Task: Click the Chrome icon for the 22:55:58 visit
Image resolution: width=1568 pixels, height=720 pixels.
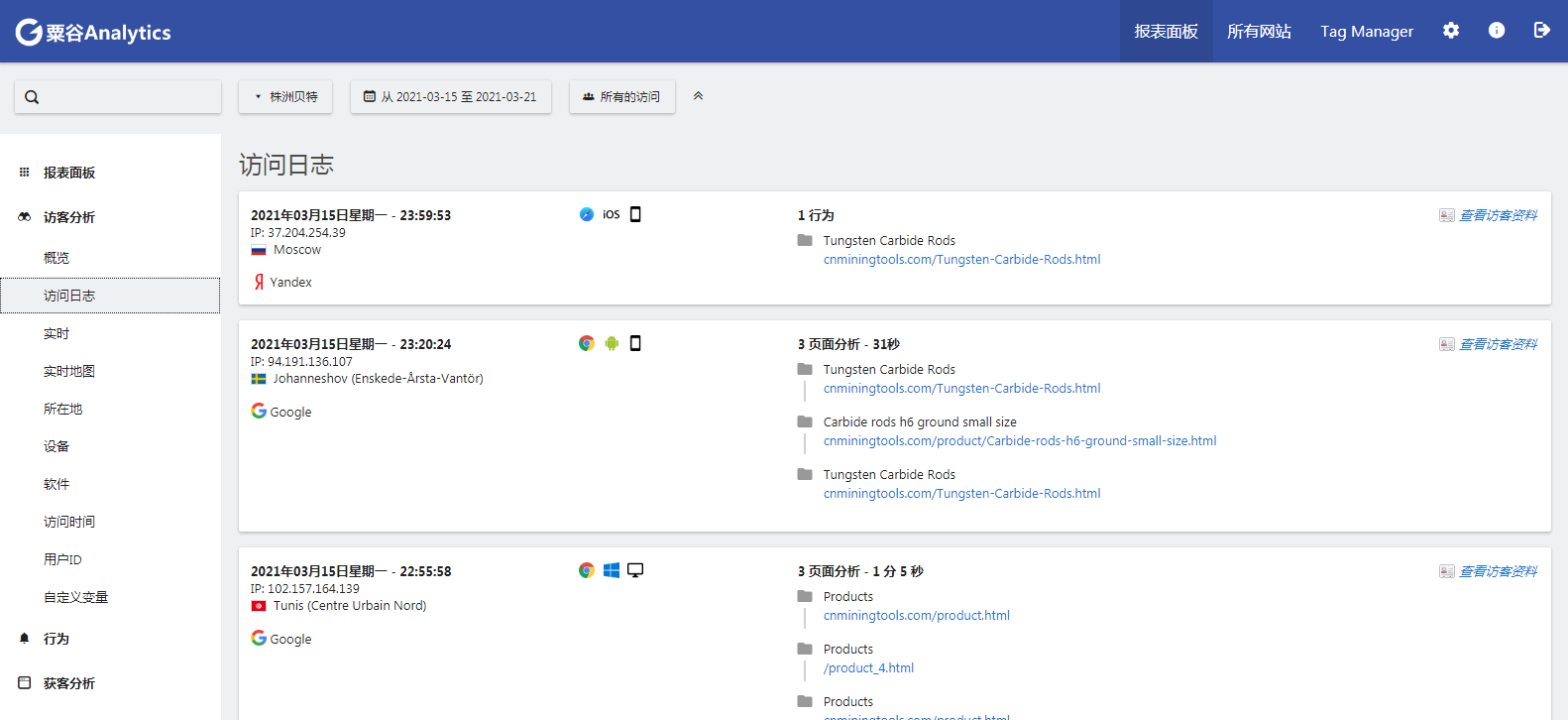Action: point(587,570)
